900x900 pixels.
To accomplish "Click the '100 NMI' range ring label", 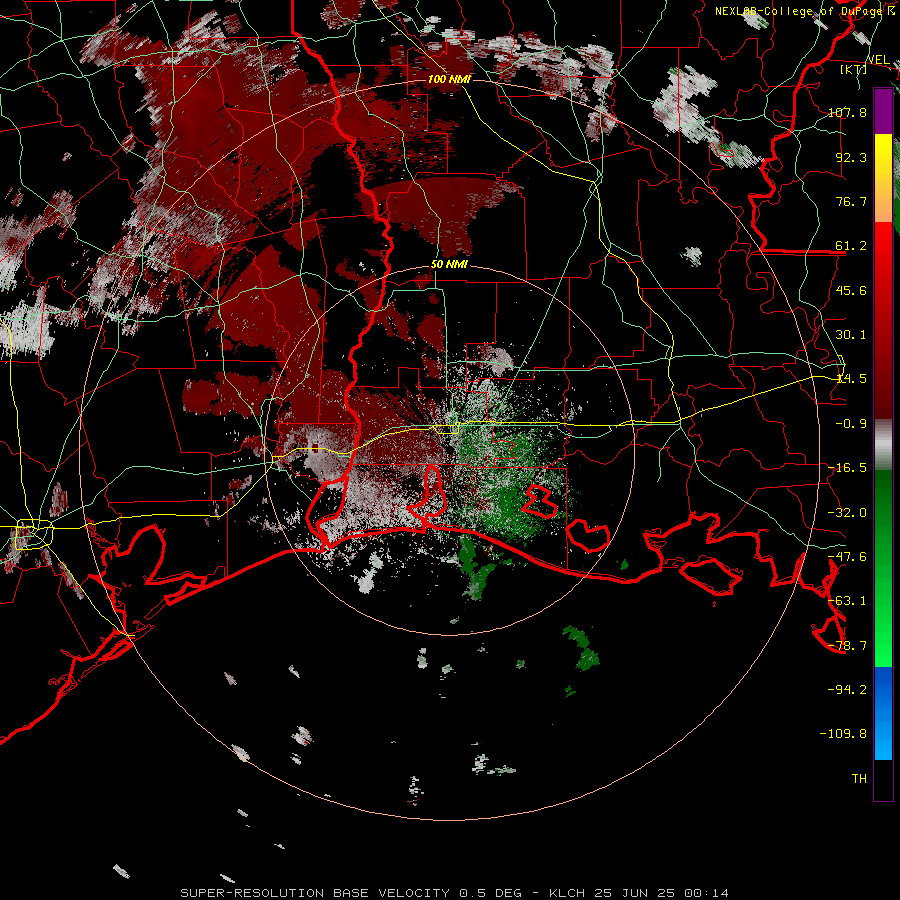I will pyautogui.click(x=449, y=79).
